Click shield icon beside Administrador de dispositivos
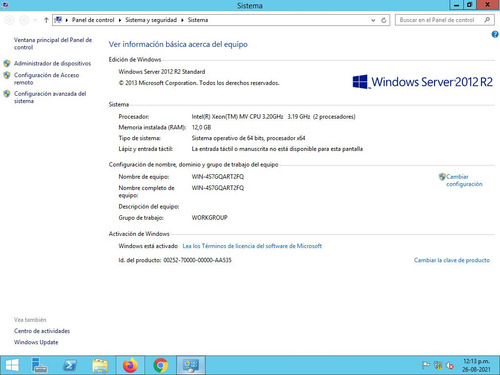The image size is (500, 375). (7, 63)
